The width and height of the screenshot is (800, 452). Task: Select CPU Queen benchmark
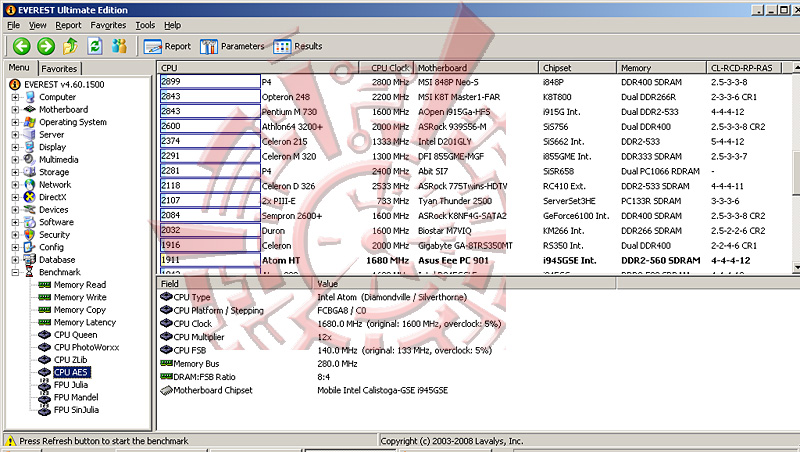coord(76,335)
